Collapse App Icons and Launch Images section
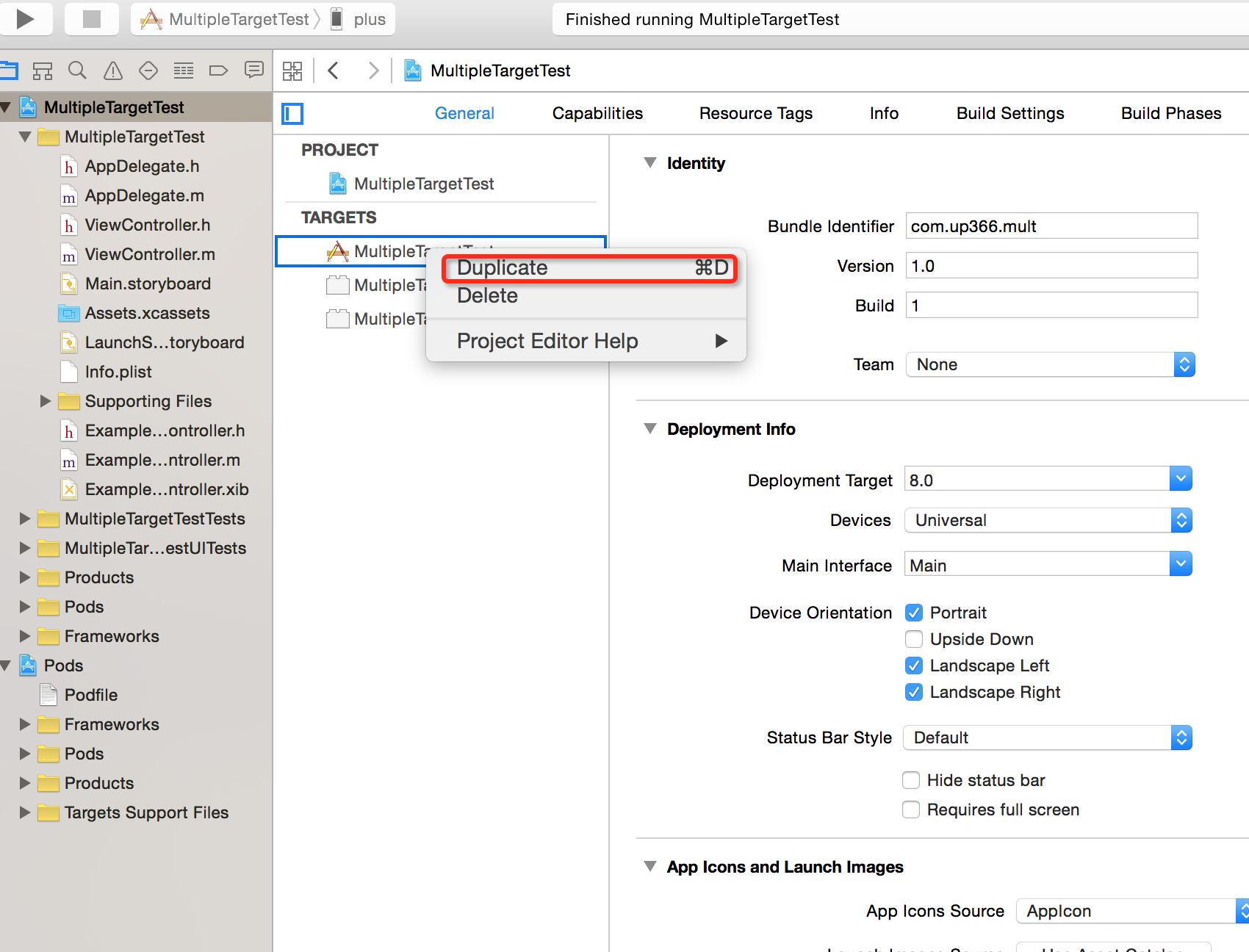1249x952 pixels. coord(650,867)
